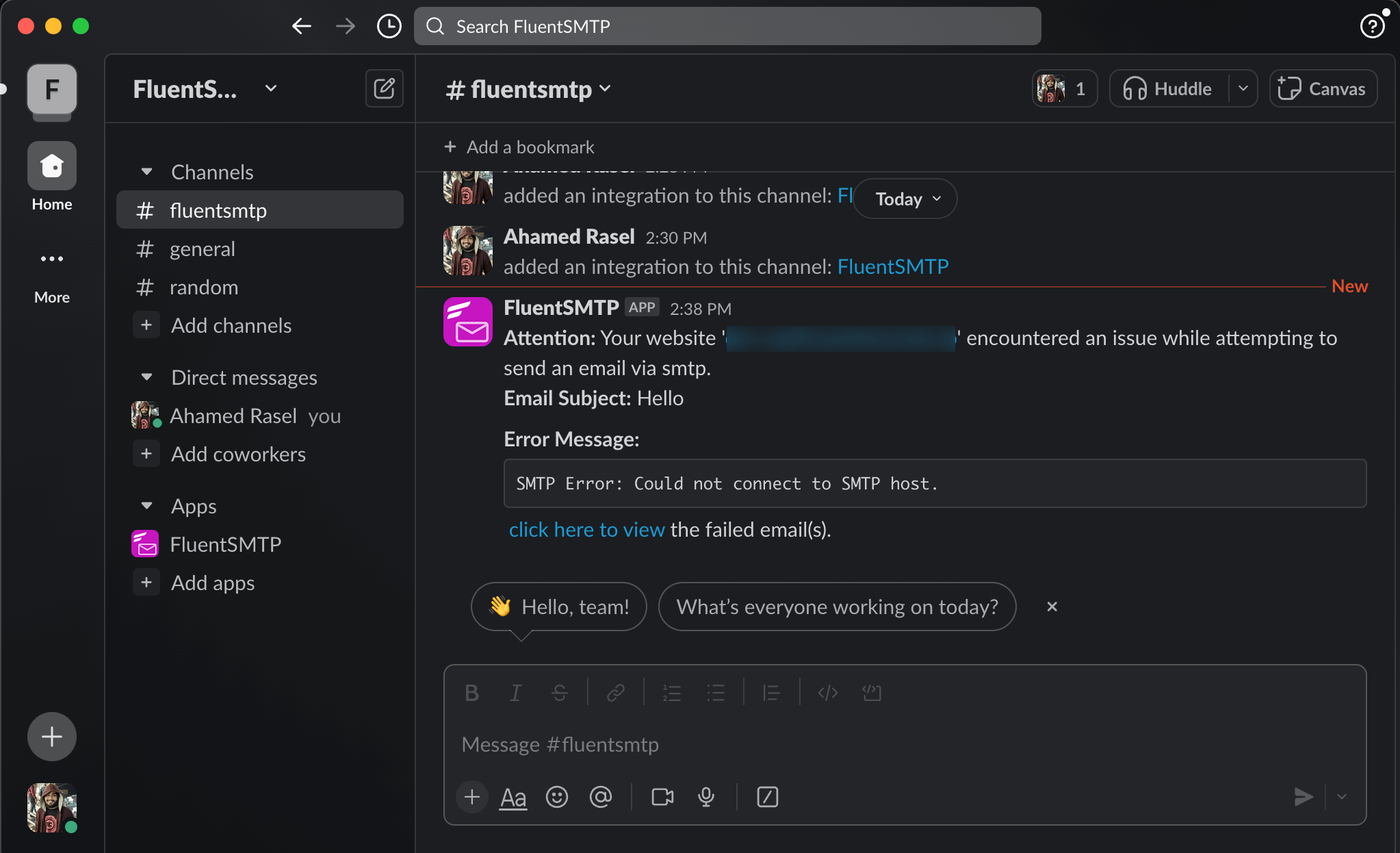This screenshot has width=1400, height=853.
Task: Click the SMTP Error code block text
Action: [727, 483]
